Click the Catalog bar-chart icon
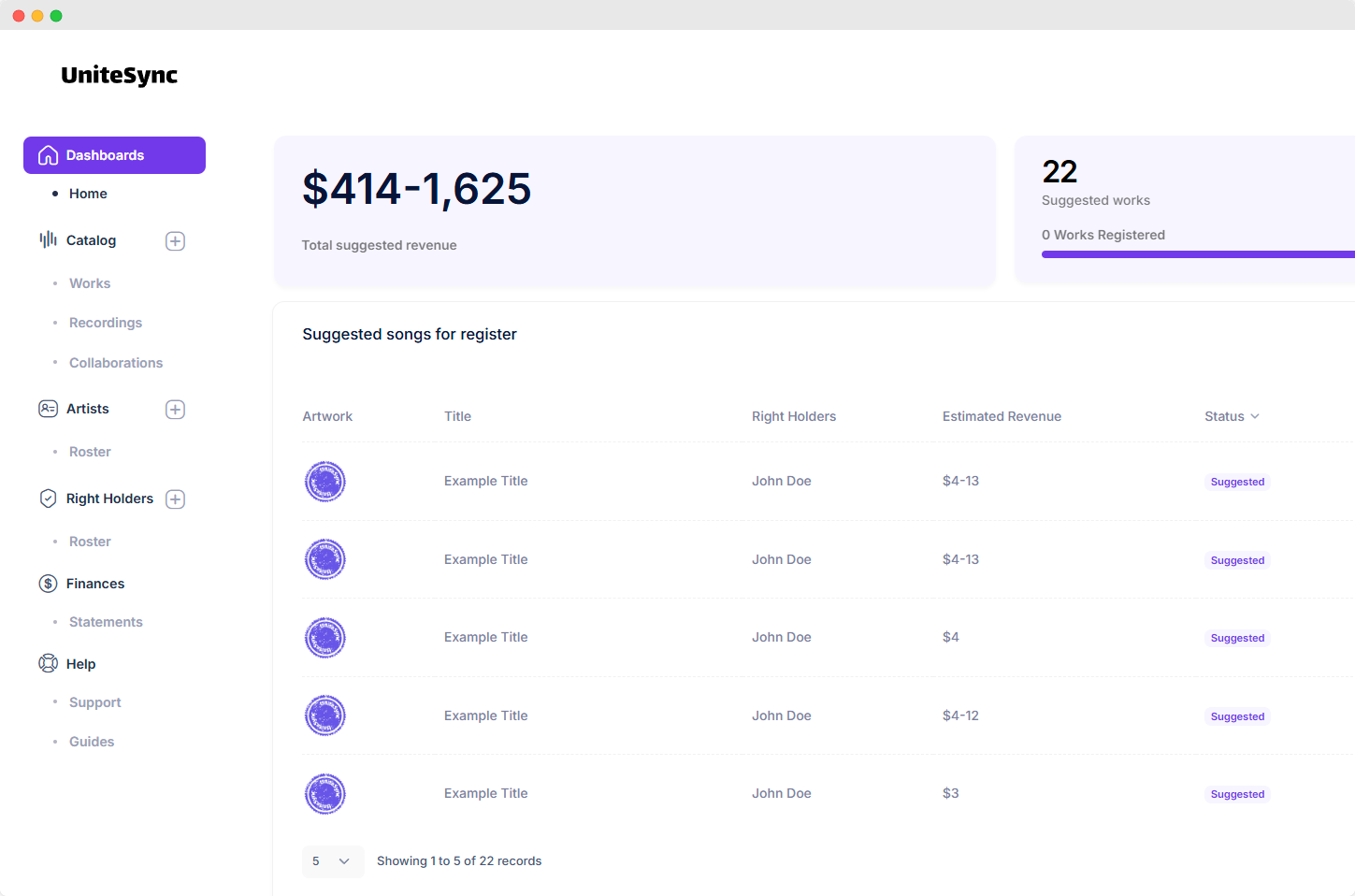The width and height of the screenshot is (1355, 896). pos(48,239)
